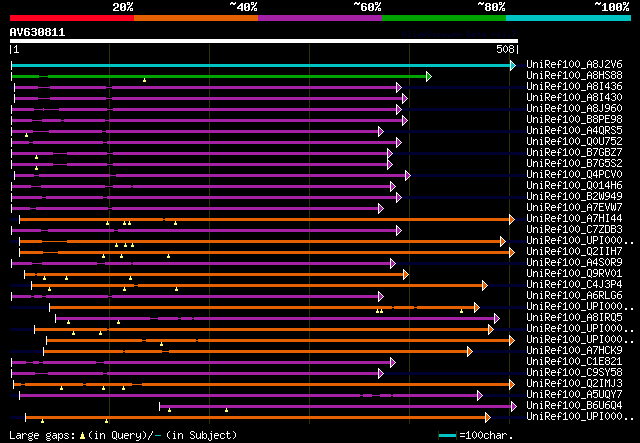
Task: Open the UniRef100_B8PE98 subject label
Action: (x=574, y=120)
